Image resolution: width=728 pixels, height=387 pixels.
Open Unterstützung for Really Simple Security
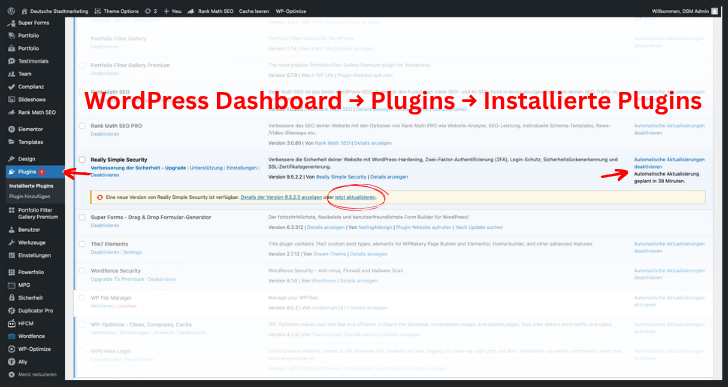click(x=206, y=168)
